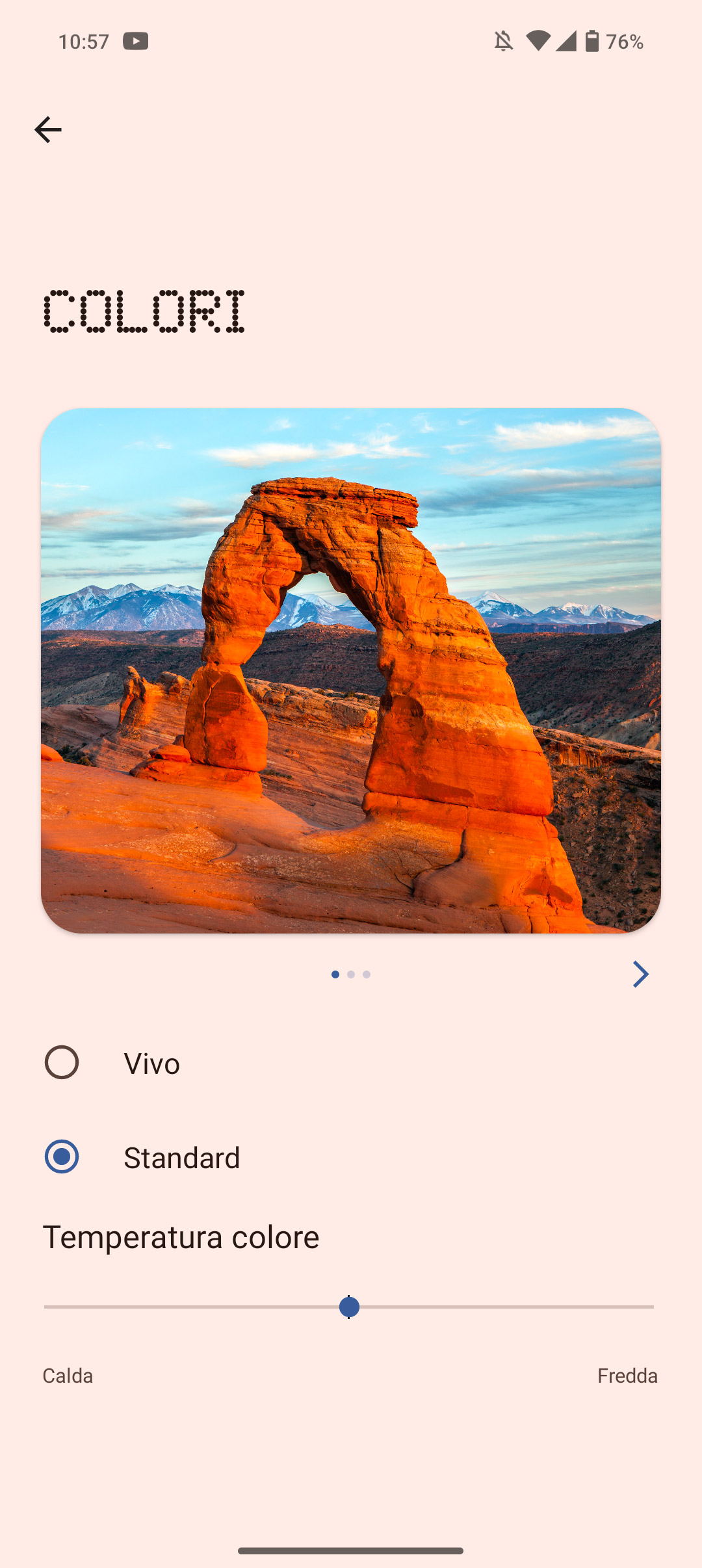Viewport: 702px width, 1568px height.
Task: Tap the bottom navigation gesture bar
Action: tap(351, 1550)
